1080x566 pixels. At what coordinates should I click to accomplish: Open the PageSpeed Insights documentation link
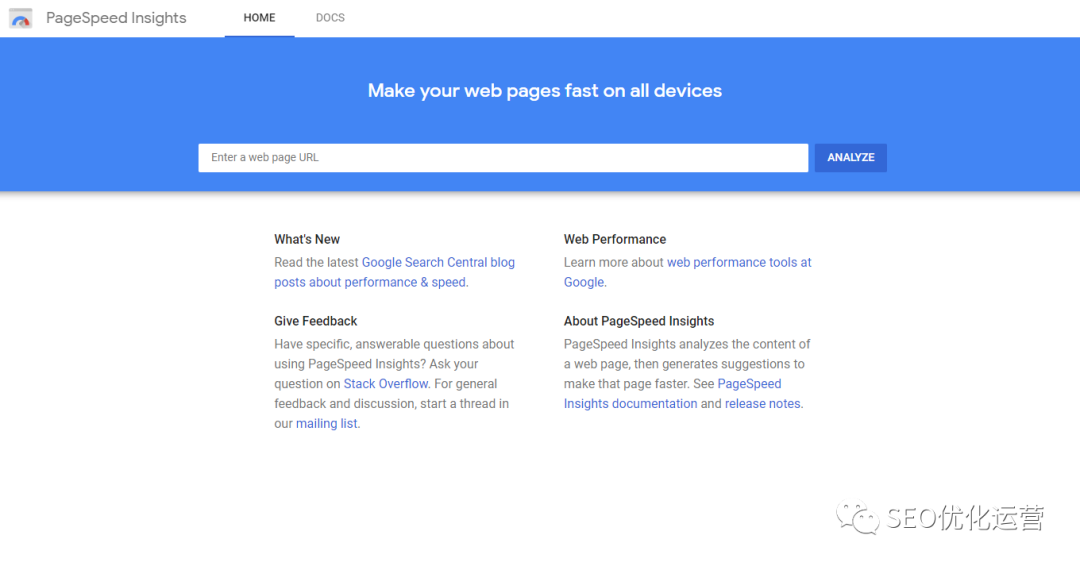pyautogui.click(x=631, y=404)
